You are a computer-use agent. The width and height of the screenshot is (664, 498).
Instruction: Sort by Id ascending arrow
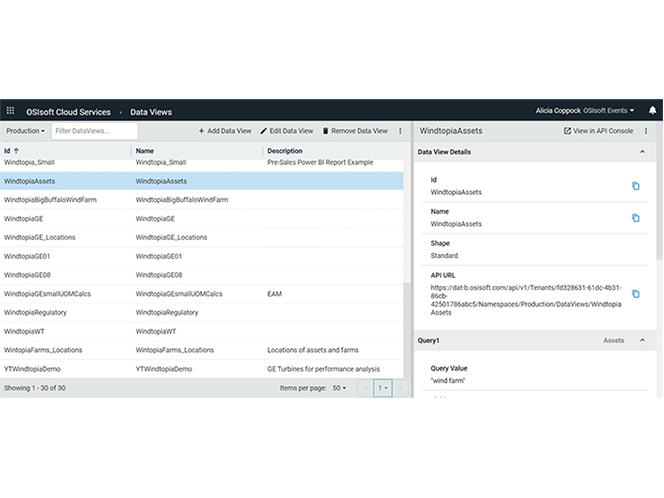[17, 150]
